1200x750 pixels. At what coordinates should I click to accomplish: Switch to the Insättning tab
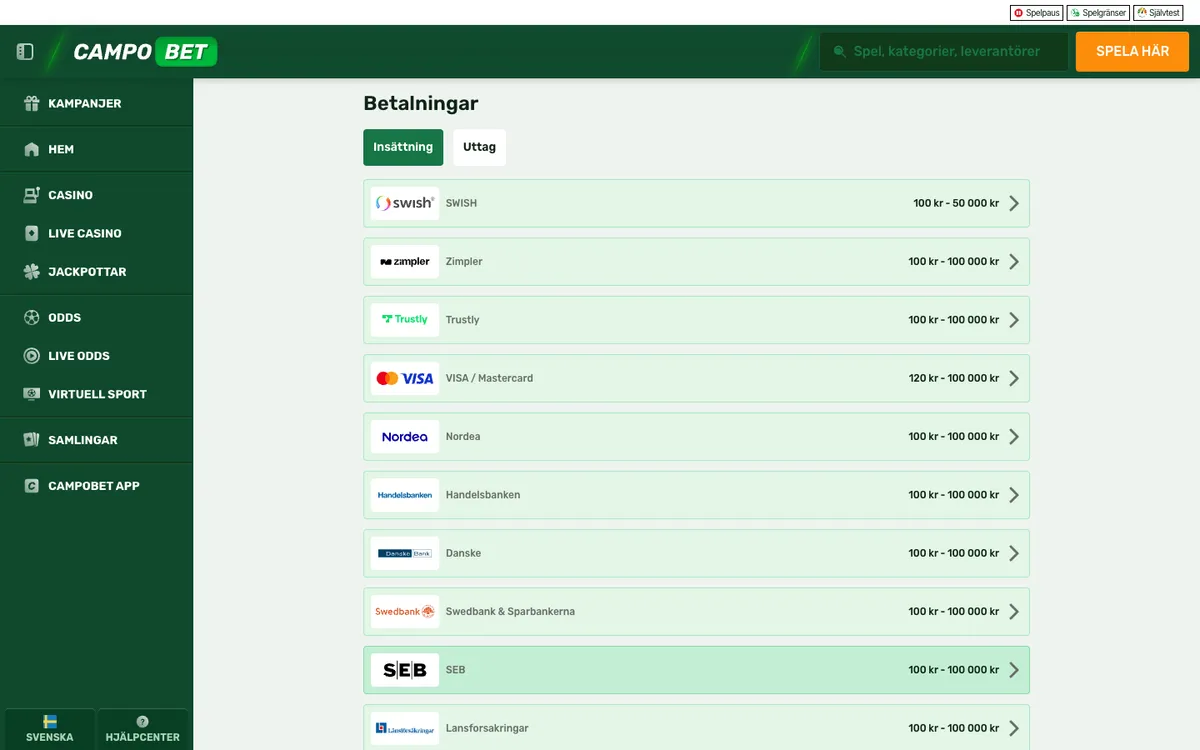coord(403,147)
